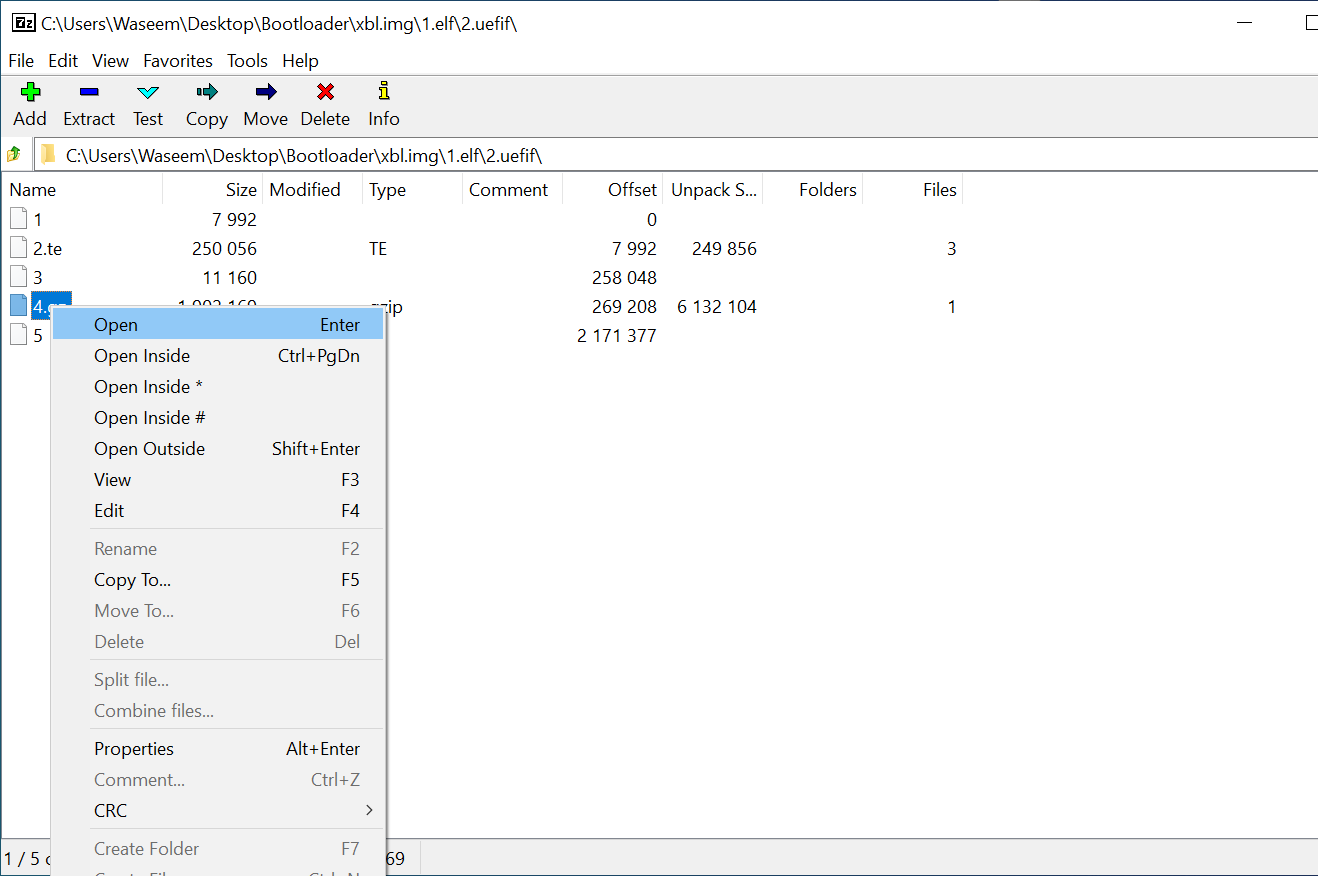Image resolution: width=1318 pixels, height=876 pixels.
Task: Select the file icon for item 1
Action: coord(18,219)
